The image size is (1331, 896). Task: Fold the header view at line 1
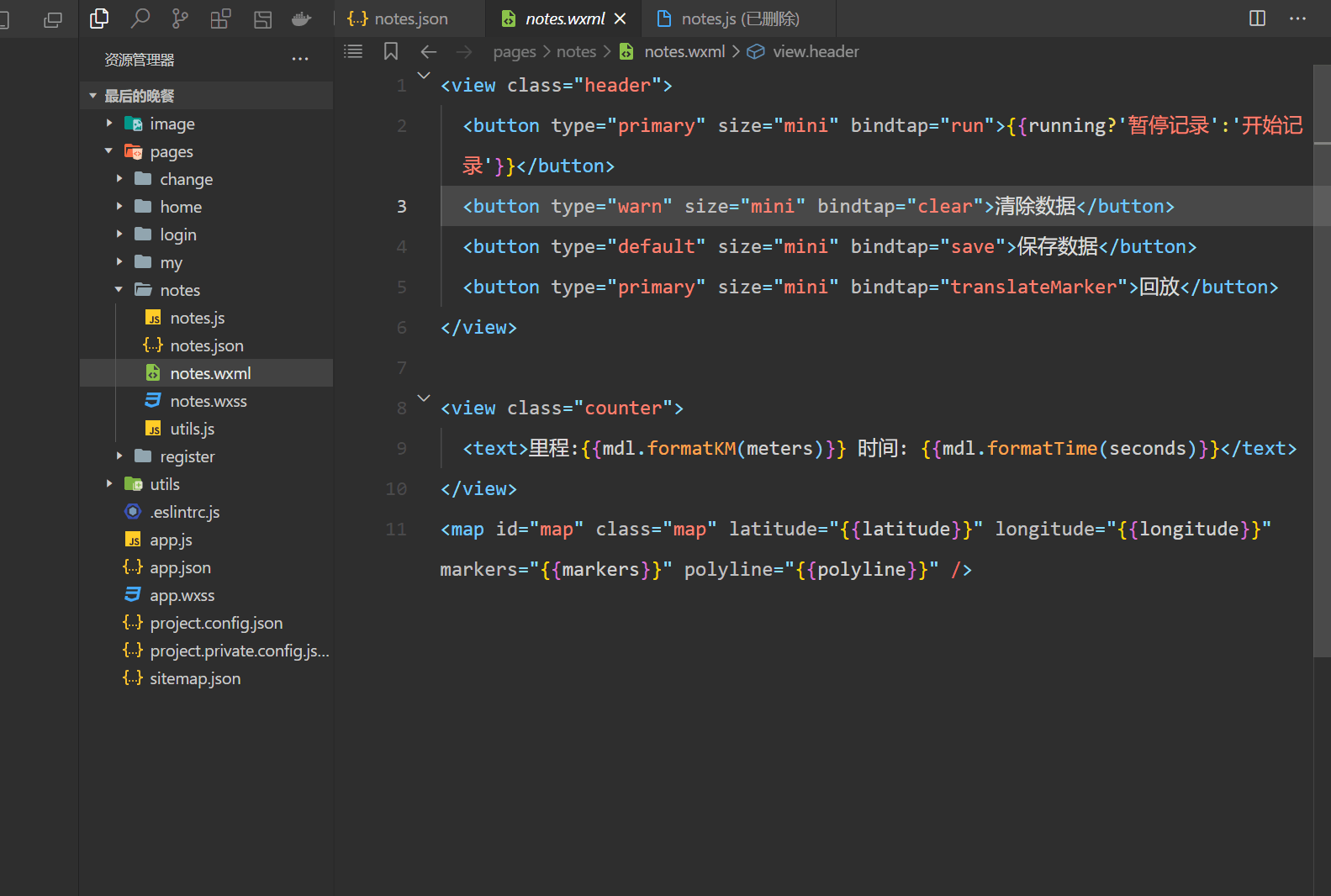coord(424,76)
